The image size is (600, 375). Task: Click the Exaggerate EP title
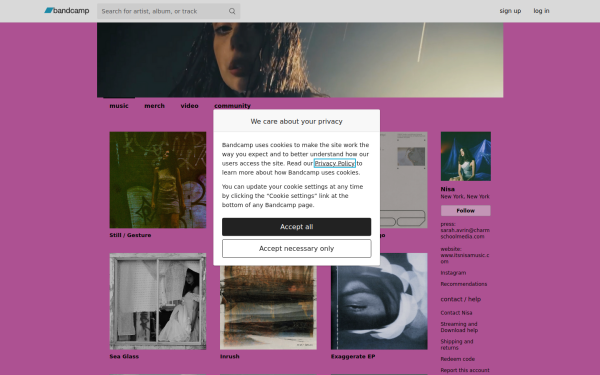click(x=353, y=356)
